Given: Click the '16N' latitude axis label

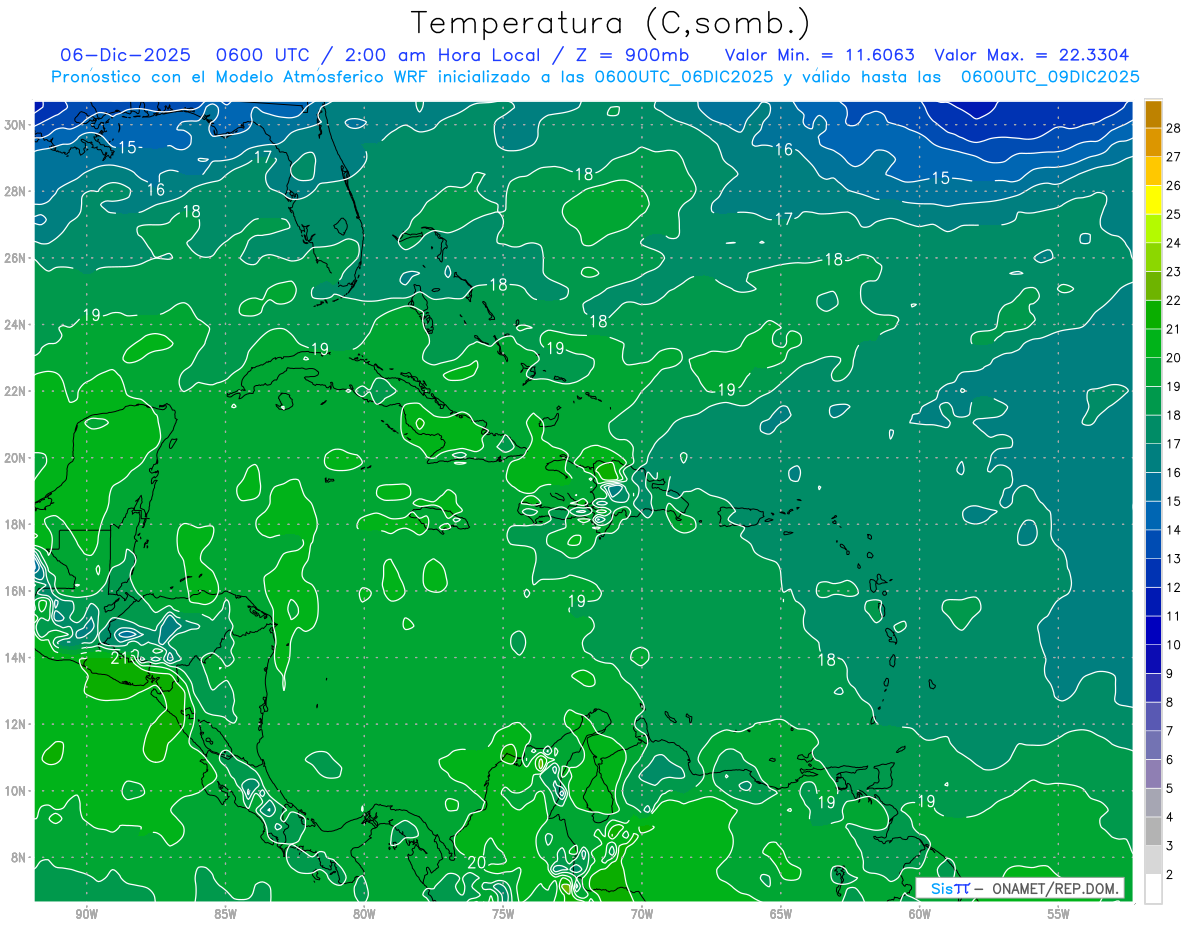Looking at the screenshot, I should (x=17, y=591).
